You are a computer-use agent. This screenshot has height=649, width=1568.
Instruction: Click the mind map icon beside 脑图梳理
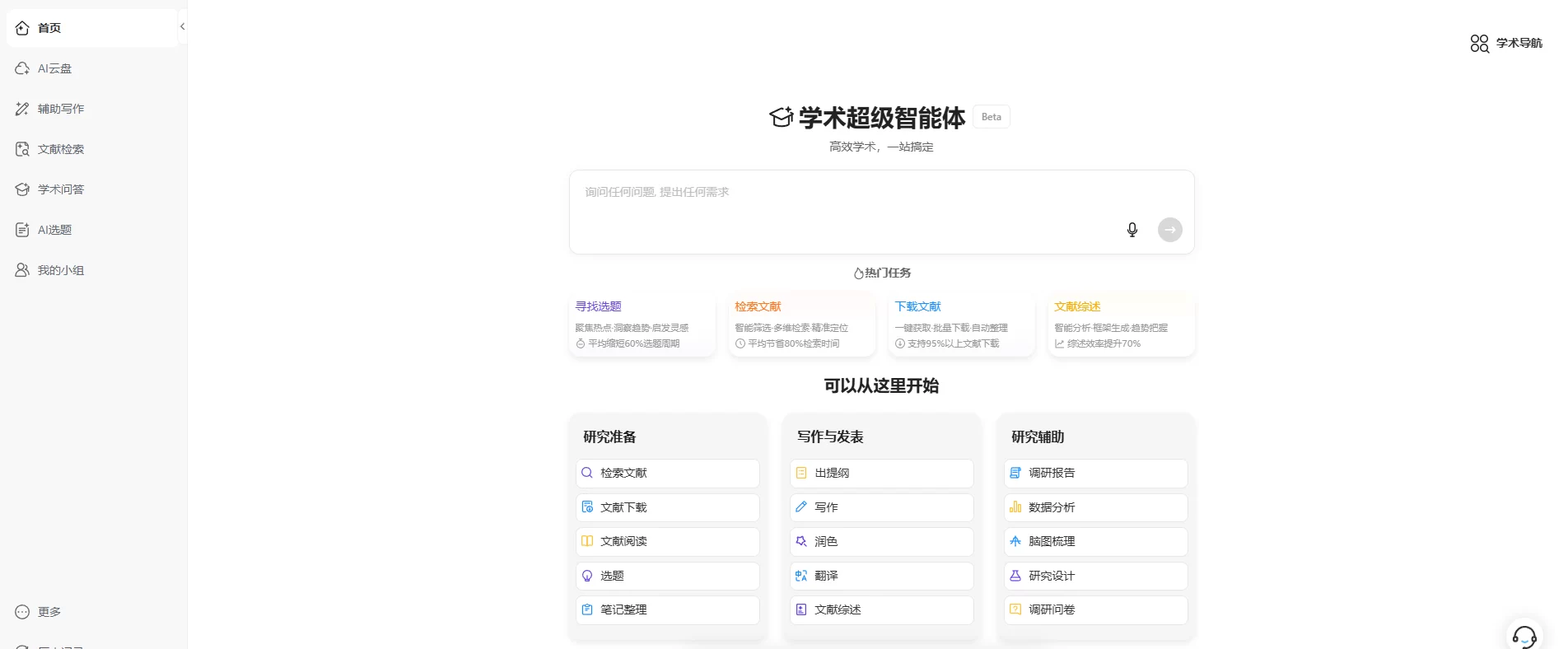(1015, 541)
